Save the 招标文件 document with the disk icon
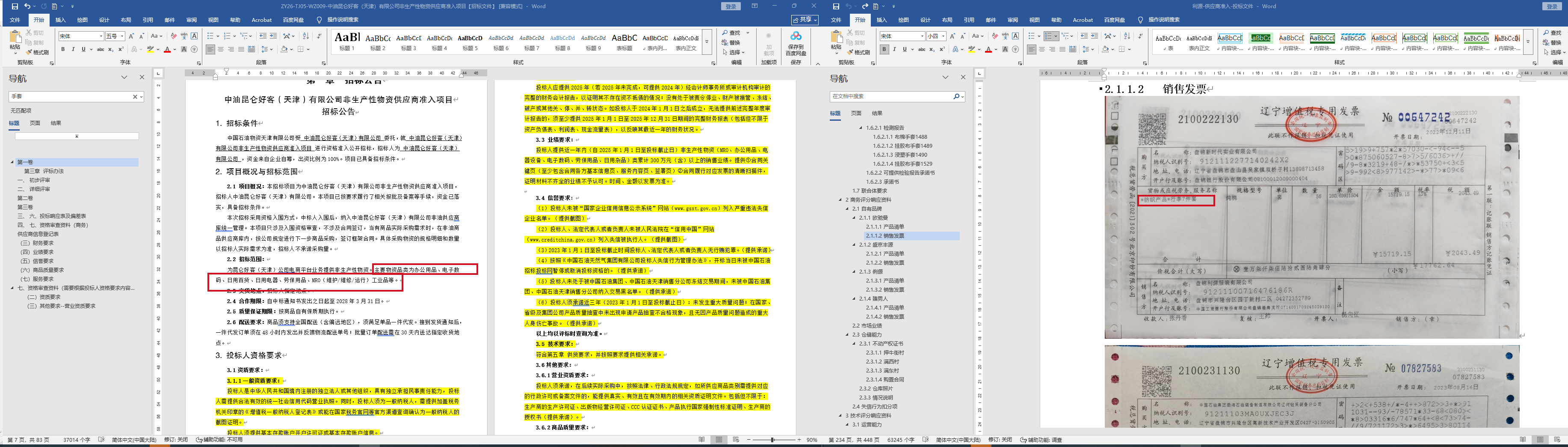This screenshot has width=1568, height=447. [15, 6]
